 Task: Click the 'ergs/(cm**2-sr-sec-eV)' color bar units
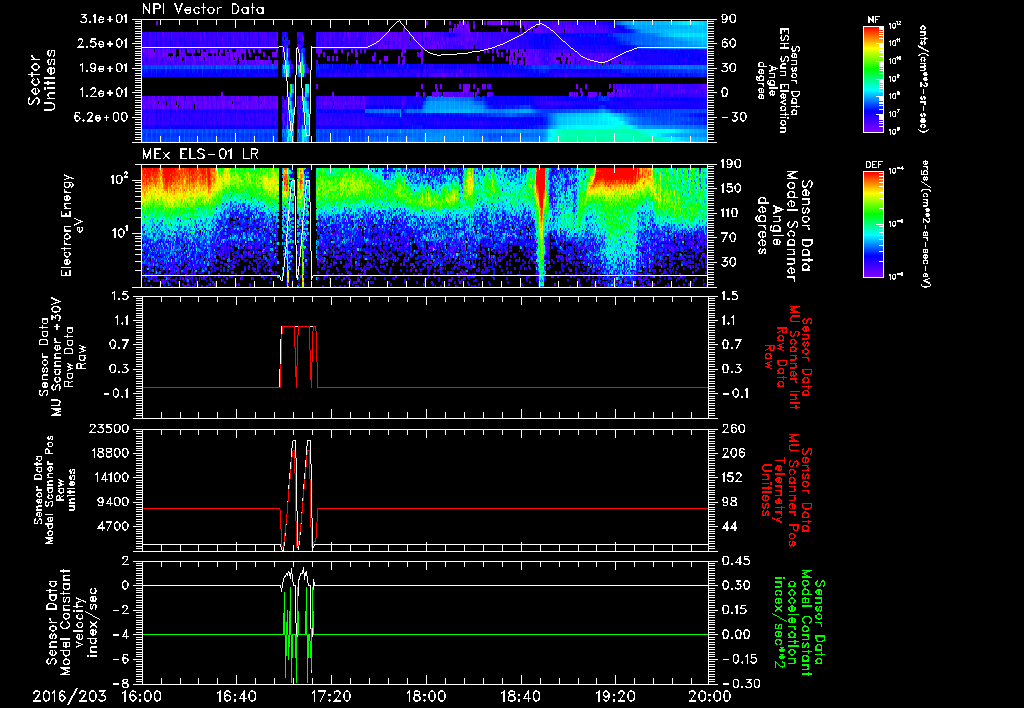(926, 223)
